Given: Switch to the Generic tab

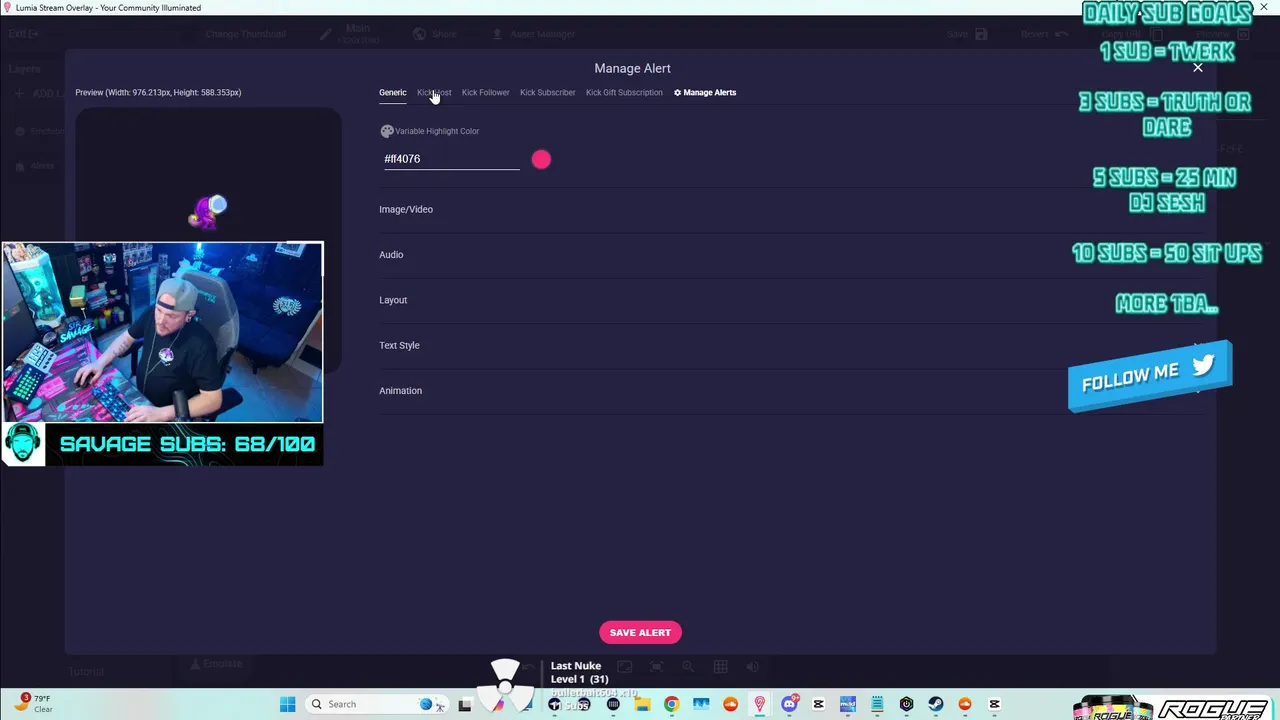Looking at the screenshot, I should pos(392,92).
